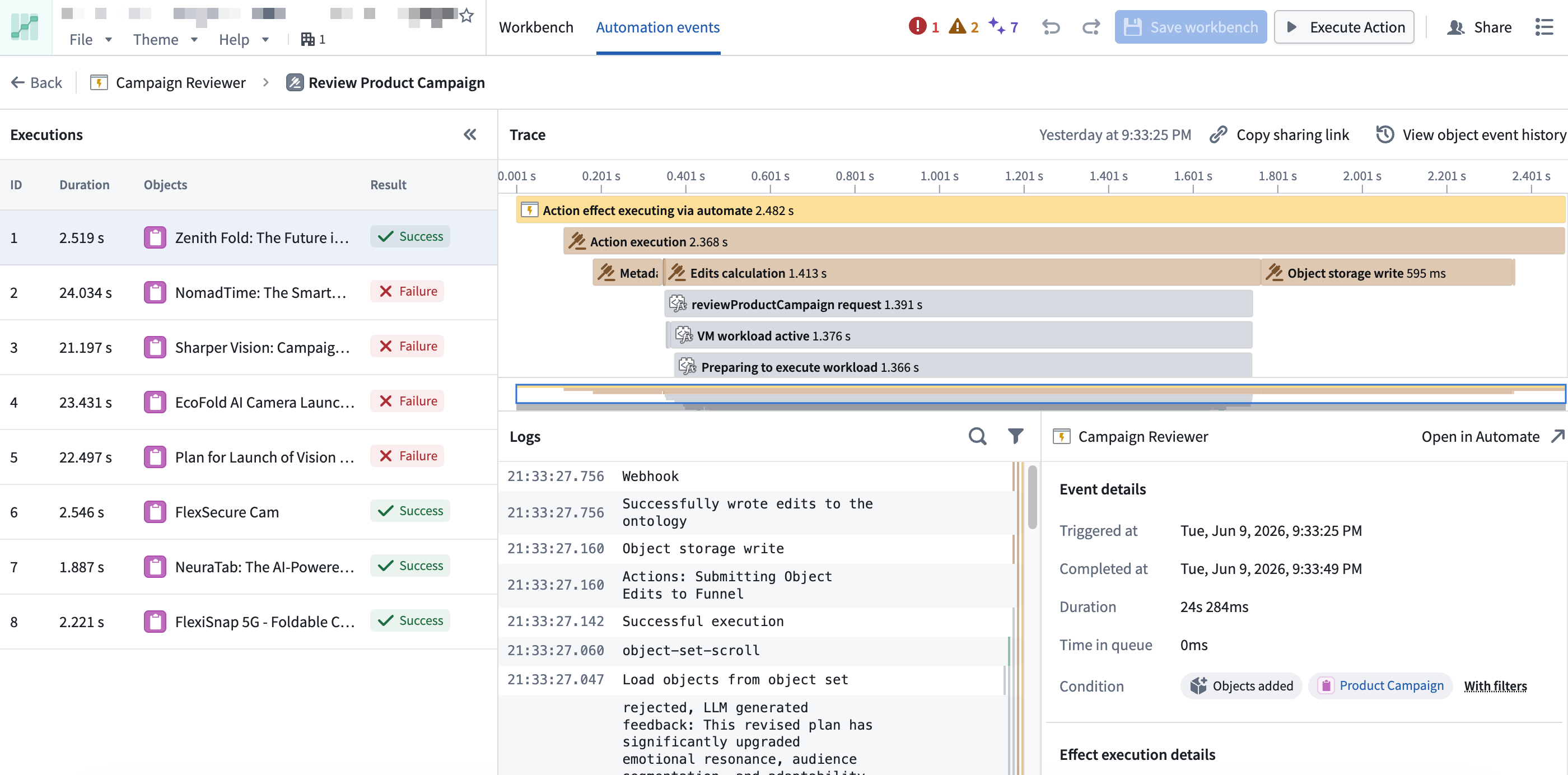Viewport: 1568px width, 775px height.
Task: Click object icon for Zenith Fold
Action: point(155,237)
